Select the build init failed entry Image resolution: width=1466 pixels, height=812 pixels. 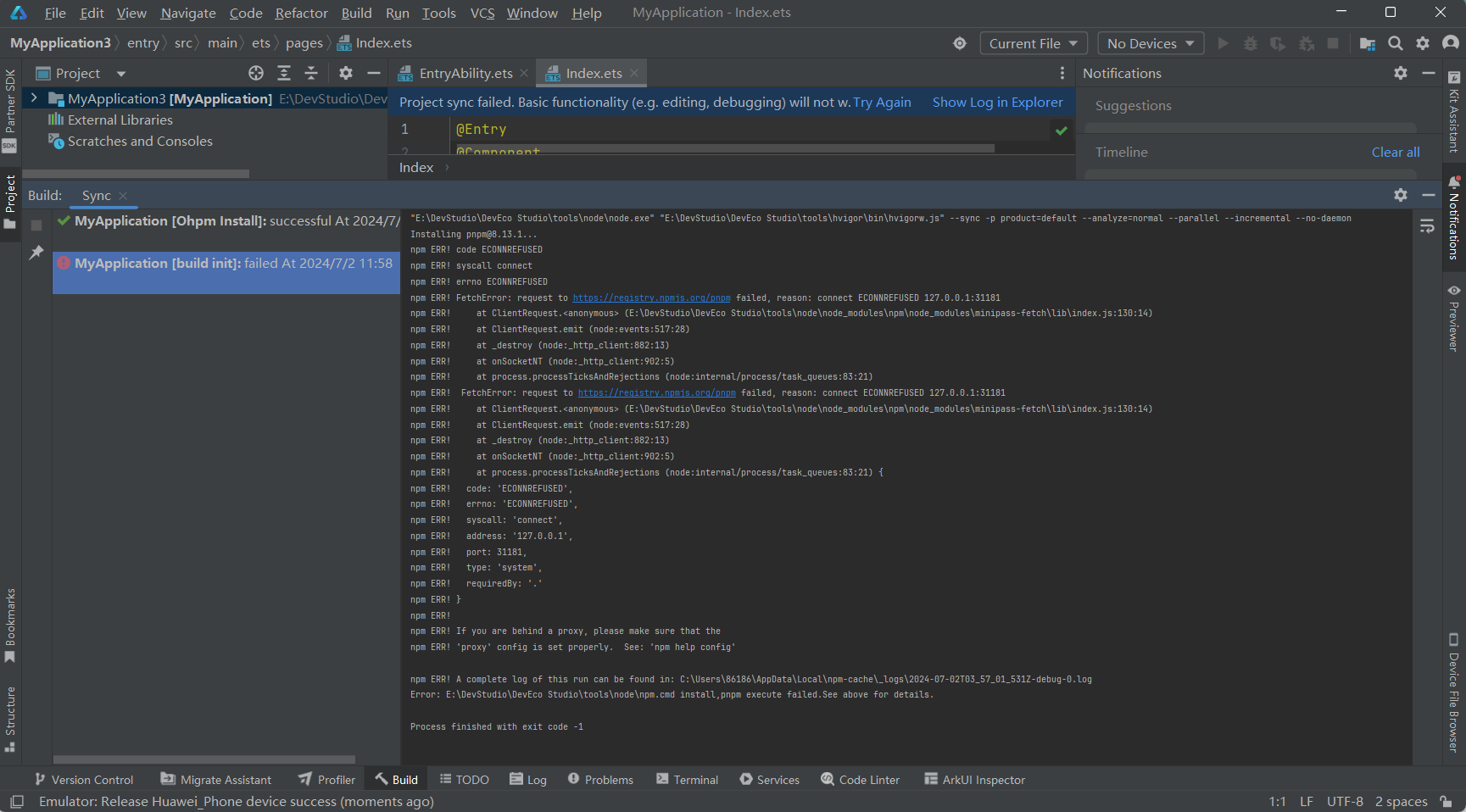tap(226, 272)
